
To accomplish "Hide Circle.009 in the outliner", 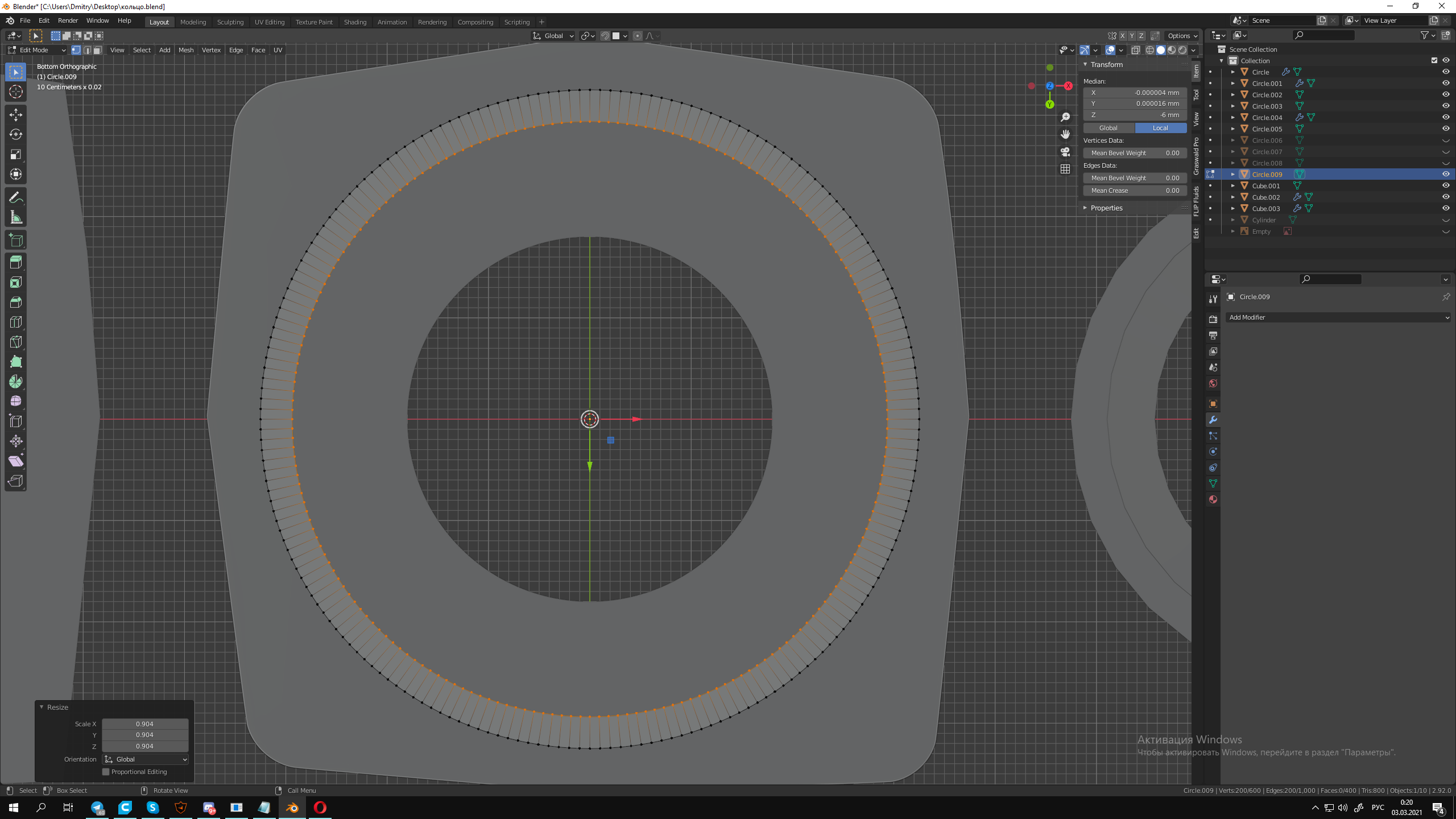I will (1446, 175).
